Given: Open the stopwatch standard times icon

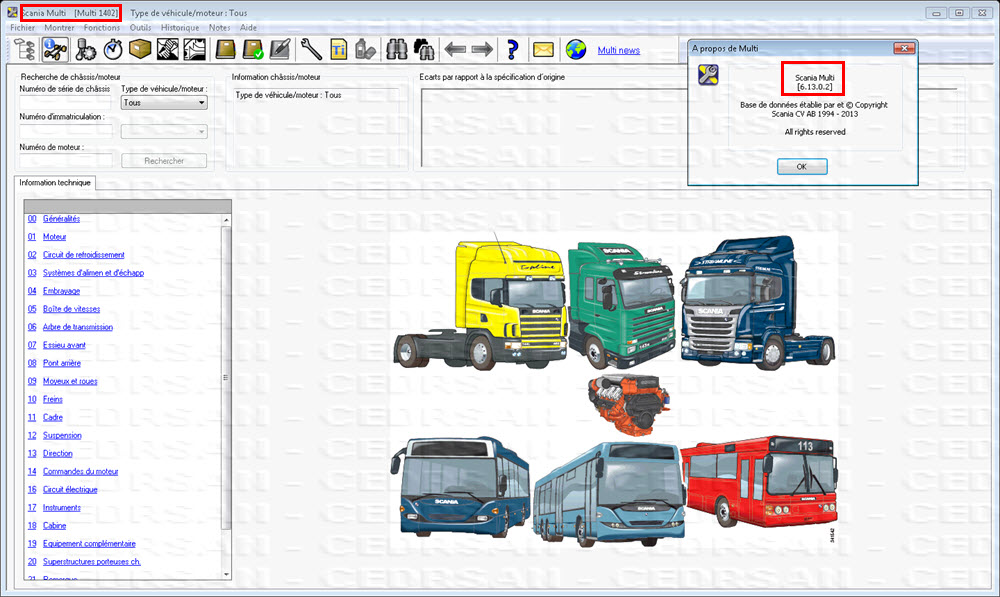Looking at the screenshot, I should [113, 49].
